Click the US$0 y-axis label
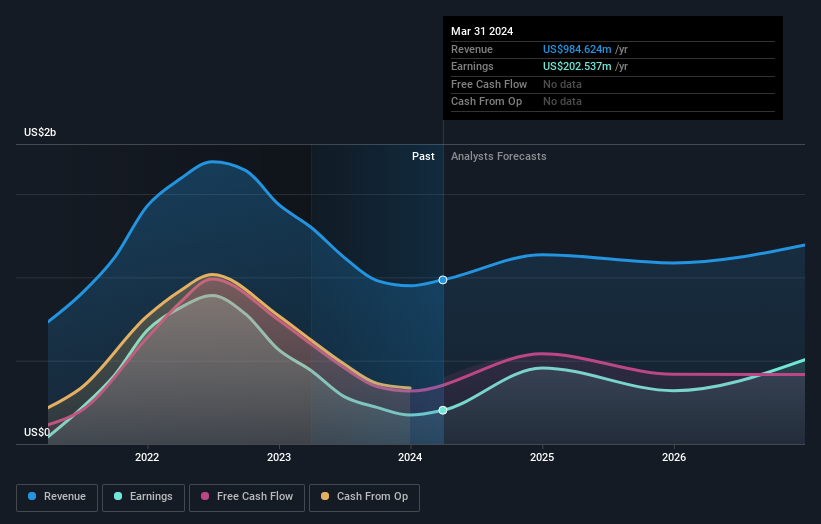The height and width of the screenshot is (524, 821). [x=37, y=432]
